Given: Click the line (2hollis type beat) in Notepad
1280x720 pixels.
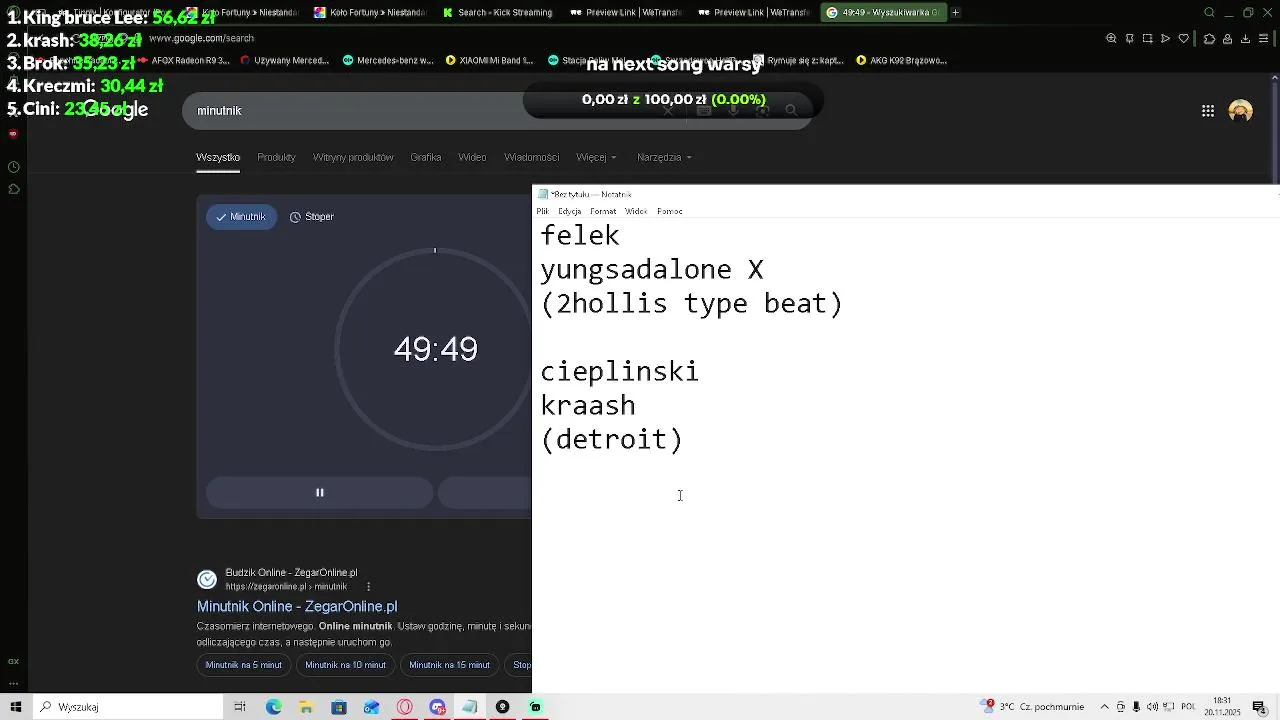Looking at the screenshot, I should (691, 304).
